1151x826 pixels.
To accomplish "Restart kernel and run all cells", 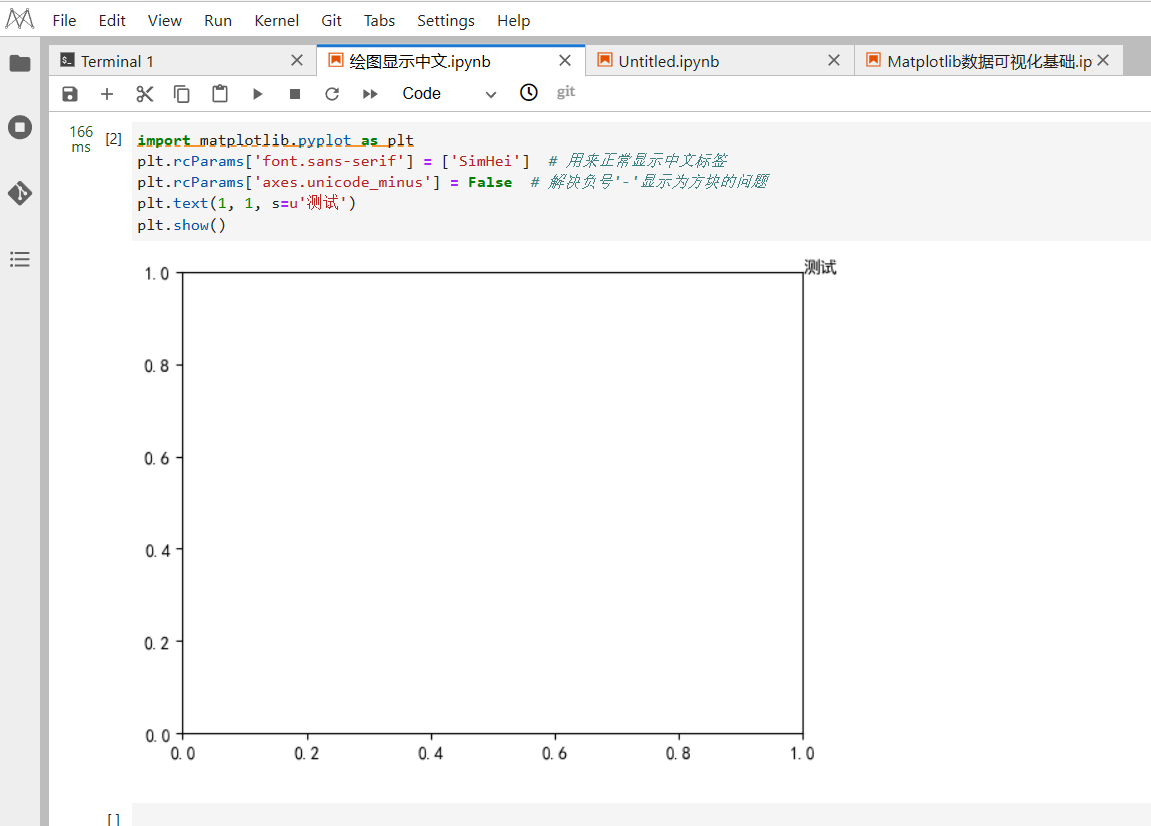I will (370, 94).
